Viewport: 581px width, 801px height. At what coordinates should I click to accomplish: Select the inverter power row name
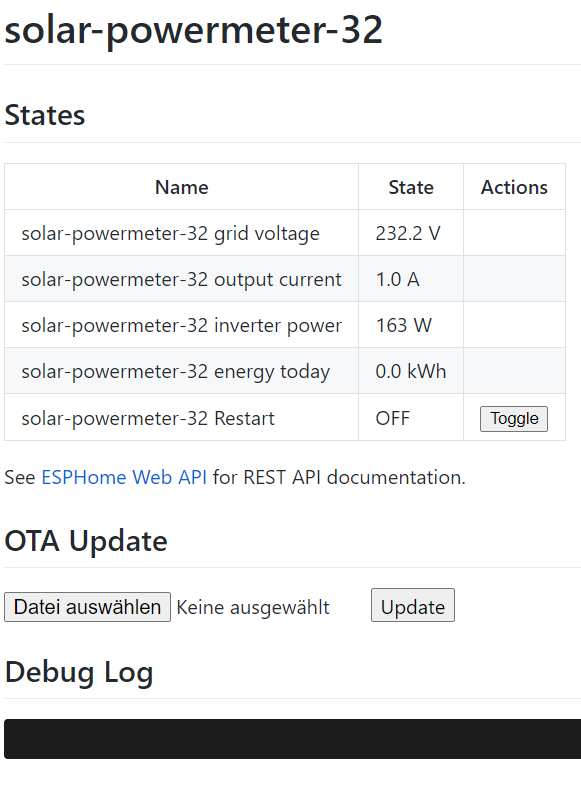point(181,325)
